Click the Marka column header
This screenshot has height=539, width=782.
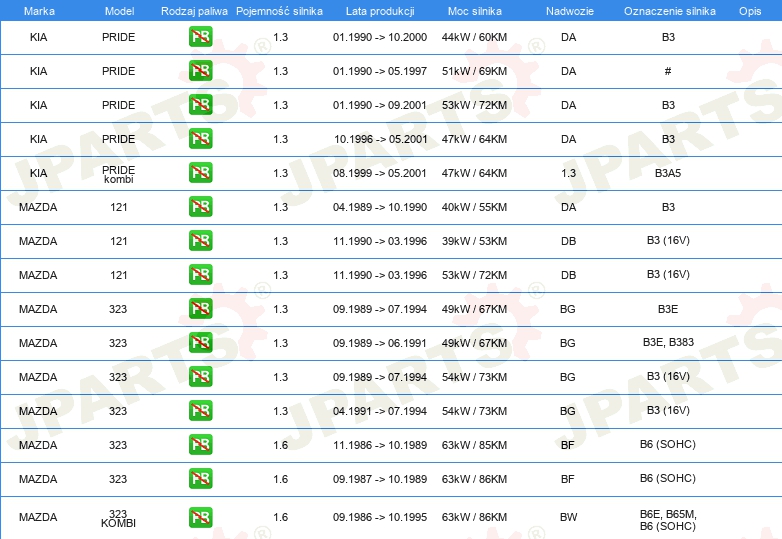pos(39,11)
